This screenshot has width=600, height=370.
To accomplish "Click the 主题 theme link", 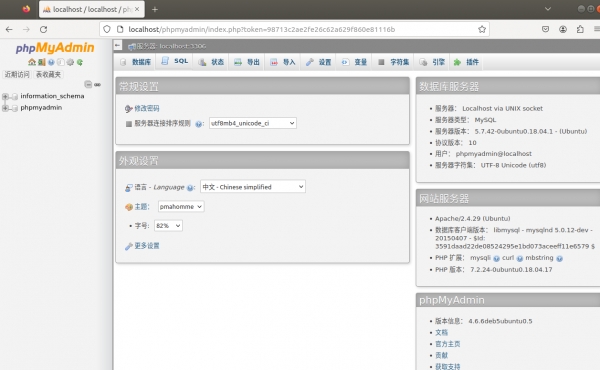I will pyautogui.click(x=140, y=207).
